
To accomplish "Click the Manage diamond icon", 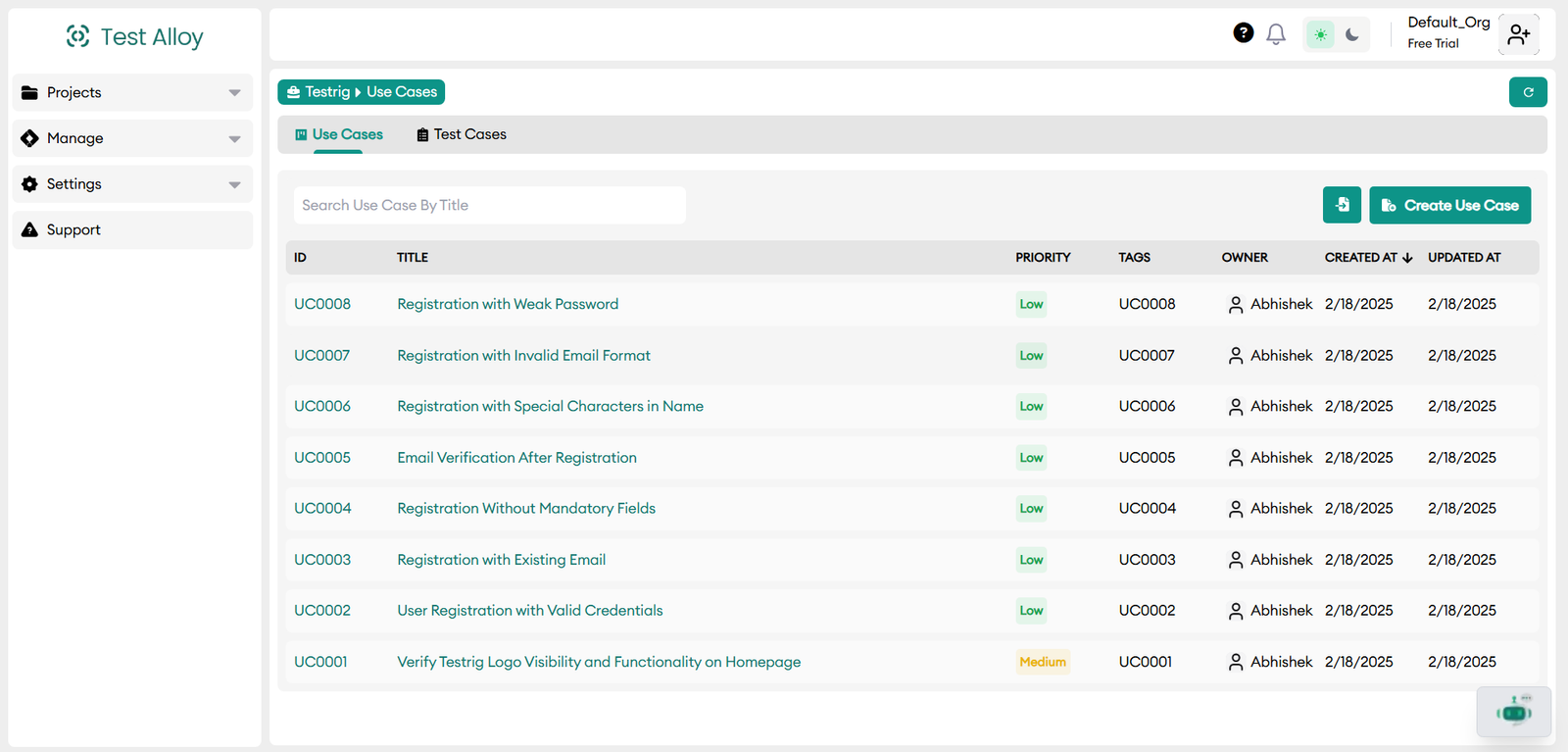I will tap(29, 138).
